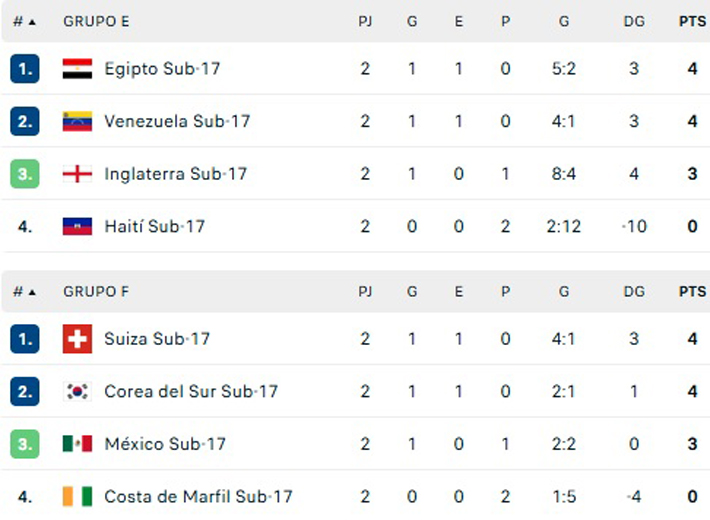Viewport: 710px width, 520px height.
Task: Sort Grupo E by PTS column
Action: click(692, 22)
